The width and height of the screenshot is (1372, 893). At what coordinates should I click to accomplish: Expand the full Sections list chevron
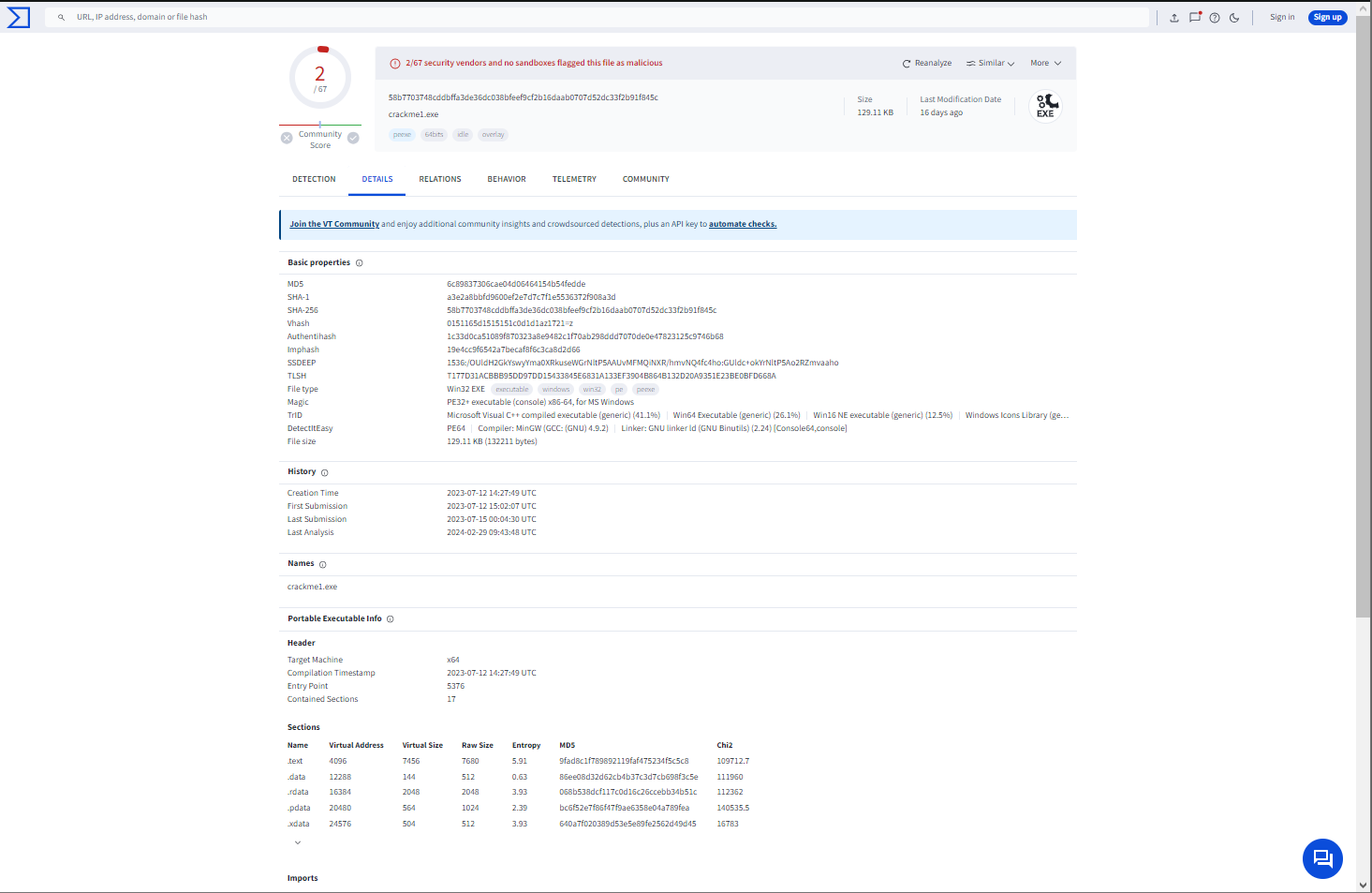pos(298,842)
